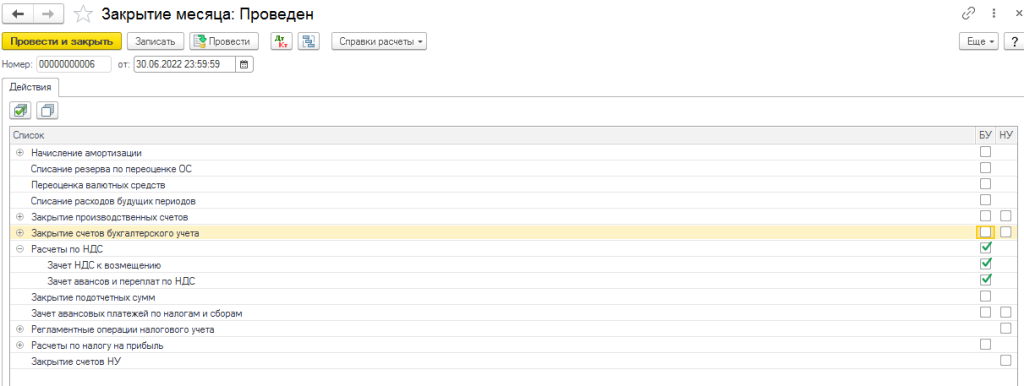Screen dimensions: 1024x386
Task: Expand Расчеты по налогу на прибыль row
Action: tap(20, 345)
